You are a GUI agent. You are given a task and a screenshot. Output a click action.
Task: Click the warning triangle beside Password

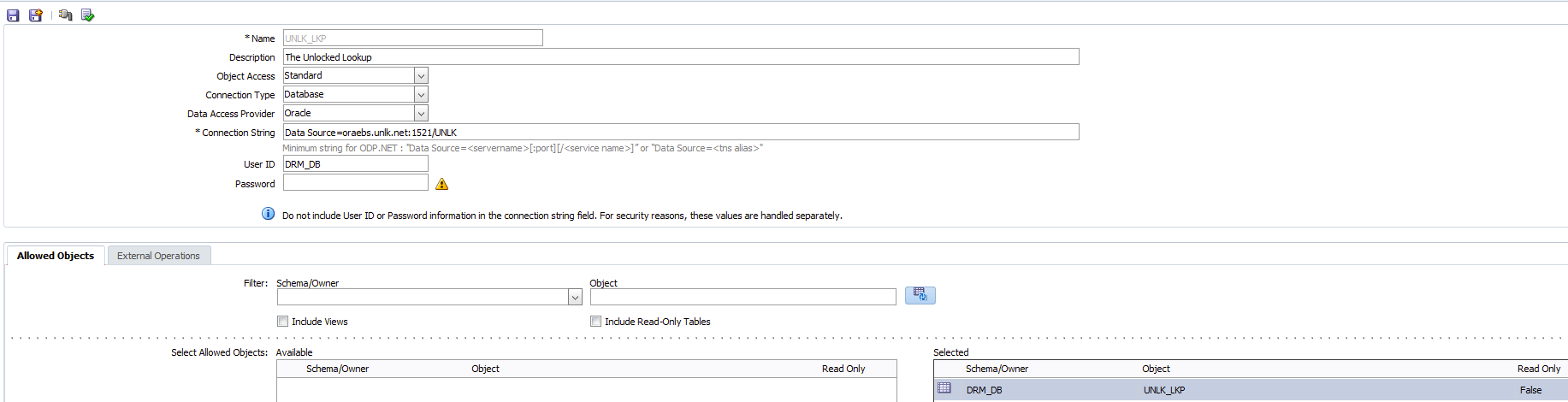coord(441,184)
